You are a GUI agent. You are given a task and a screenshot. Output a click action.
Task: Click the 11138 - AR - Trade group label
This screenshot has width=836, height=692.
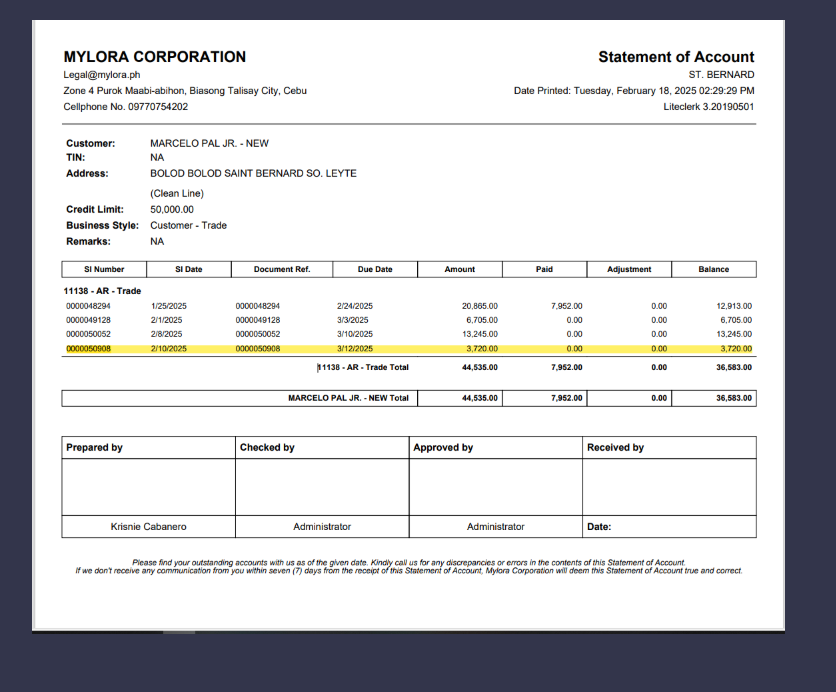pos(103,291)
